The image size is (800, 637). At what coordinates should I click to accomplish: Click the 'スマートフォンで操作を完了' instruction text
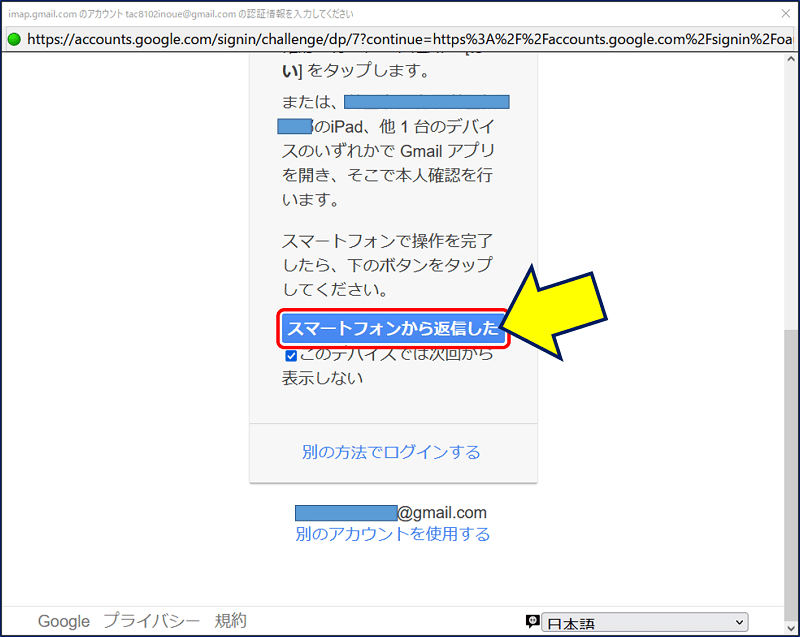point(387,241)
